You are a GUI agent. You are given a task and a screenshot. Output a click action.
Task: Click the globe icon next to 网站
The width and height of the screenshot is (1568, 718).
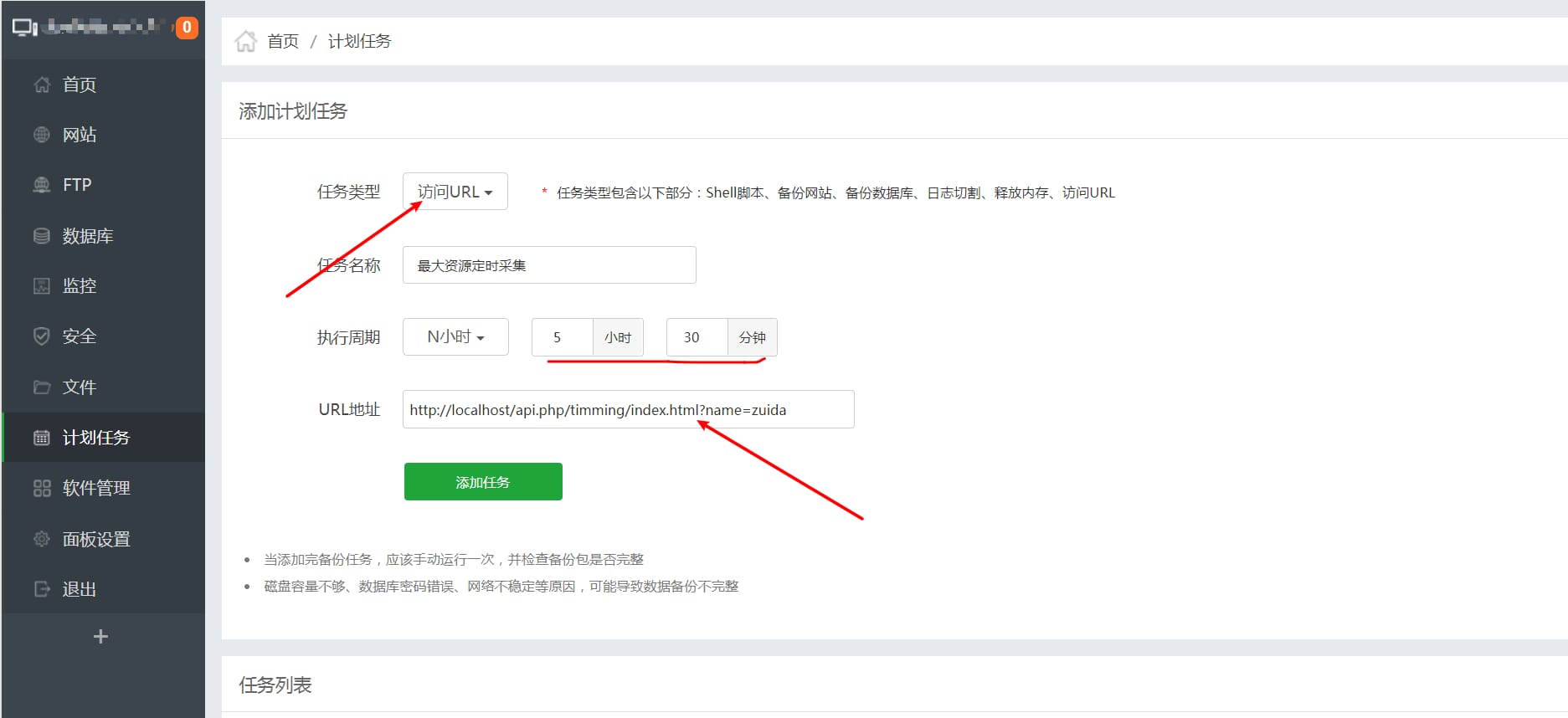pyautogui.click(x=42, y=135)
